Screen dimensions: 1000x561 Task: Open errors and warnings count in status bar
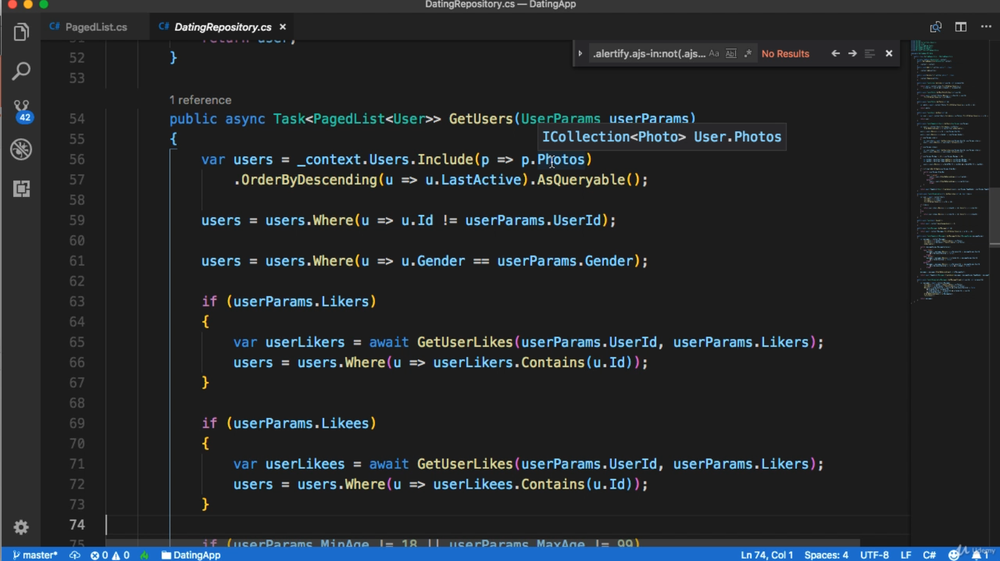pos(110,555)
